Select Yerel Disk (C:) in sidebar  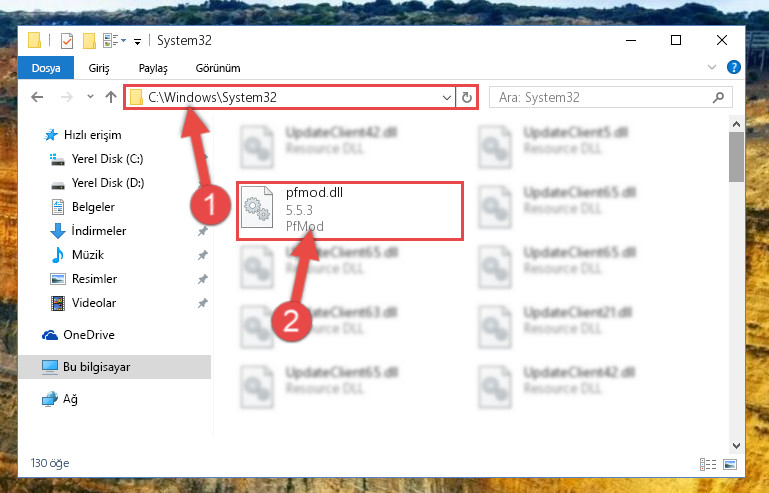tap(107, 159)
